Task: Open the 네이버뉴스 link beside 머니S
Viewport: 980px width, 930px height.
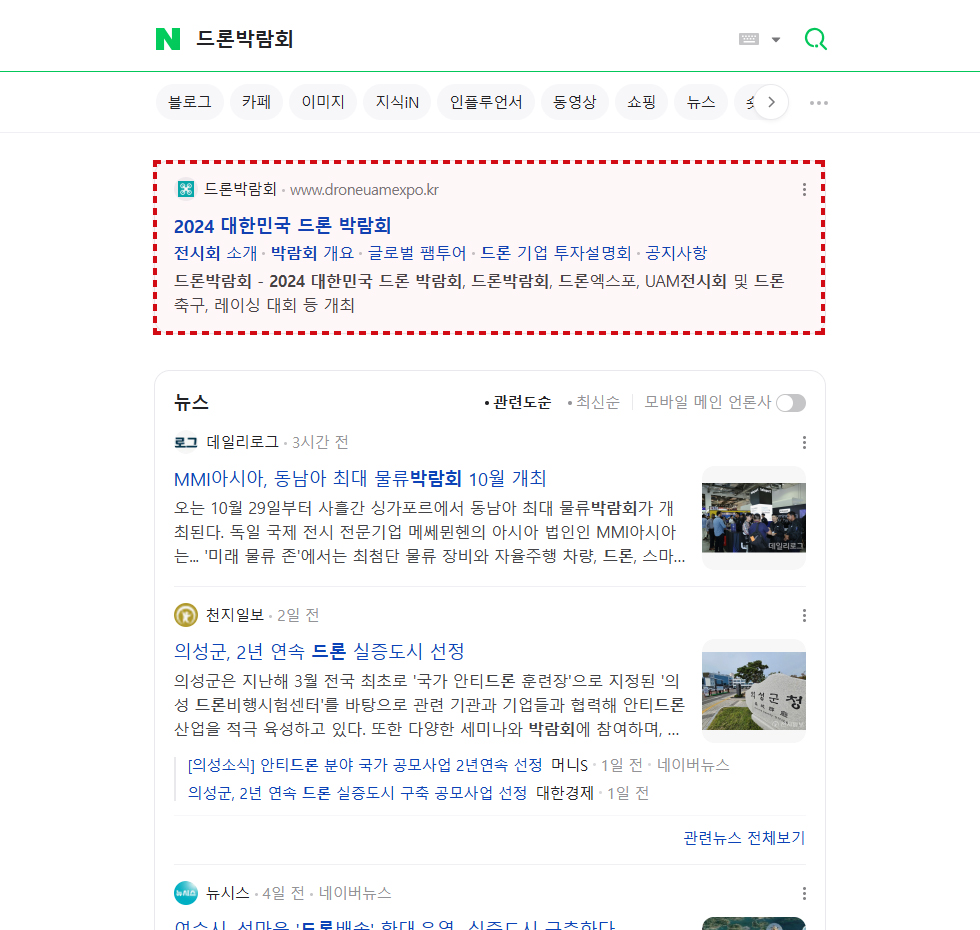Action: 693,765
